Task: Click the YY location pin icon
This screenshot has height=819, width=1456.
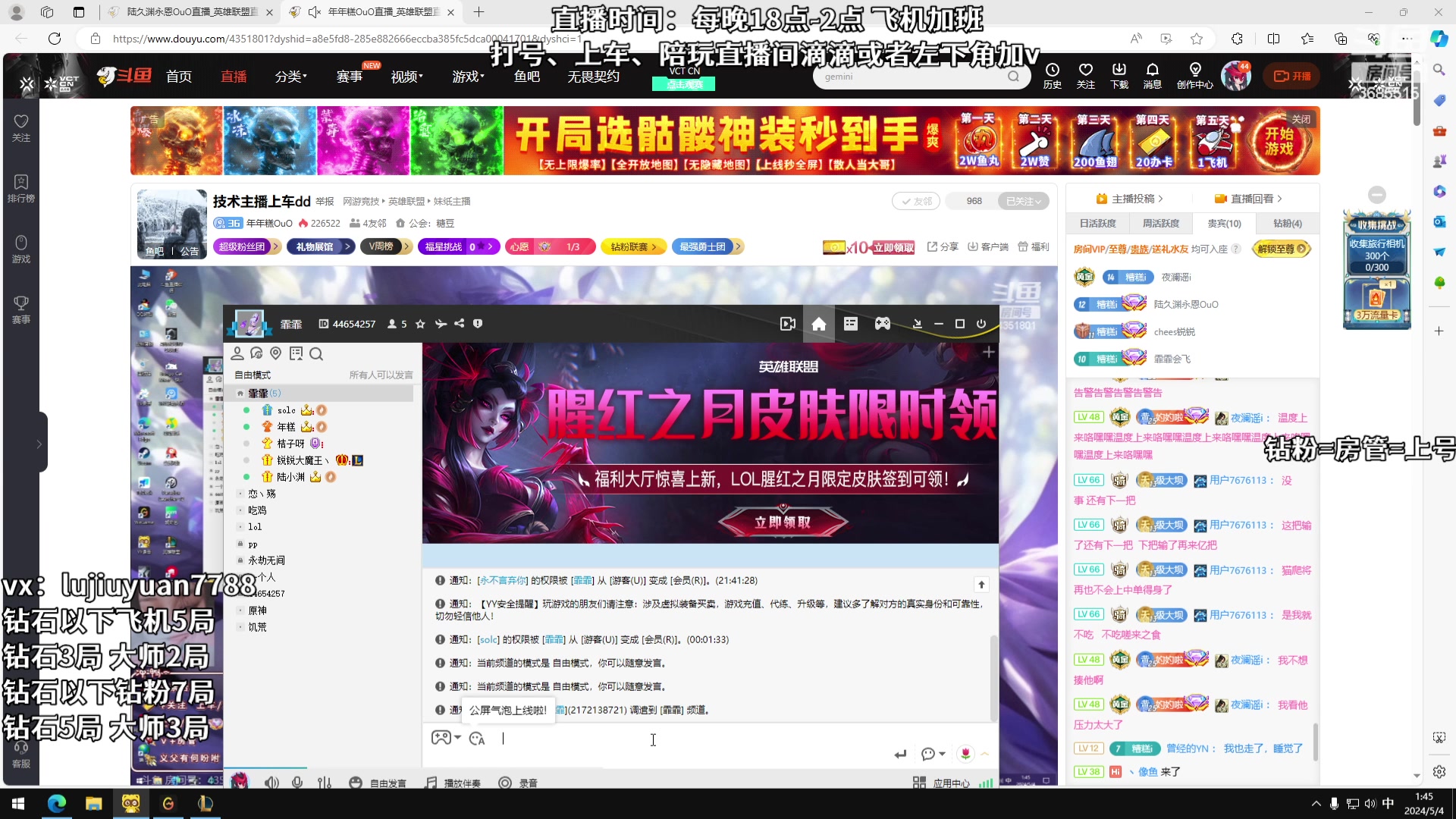Action: pos(276,353)
